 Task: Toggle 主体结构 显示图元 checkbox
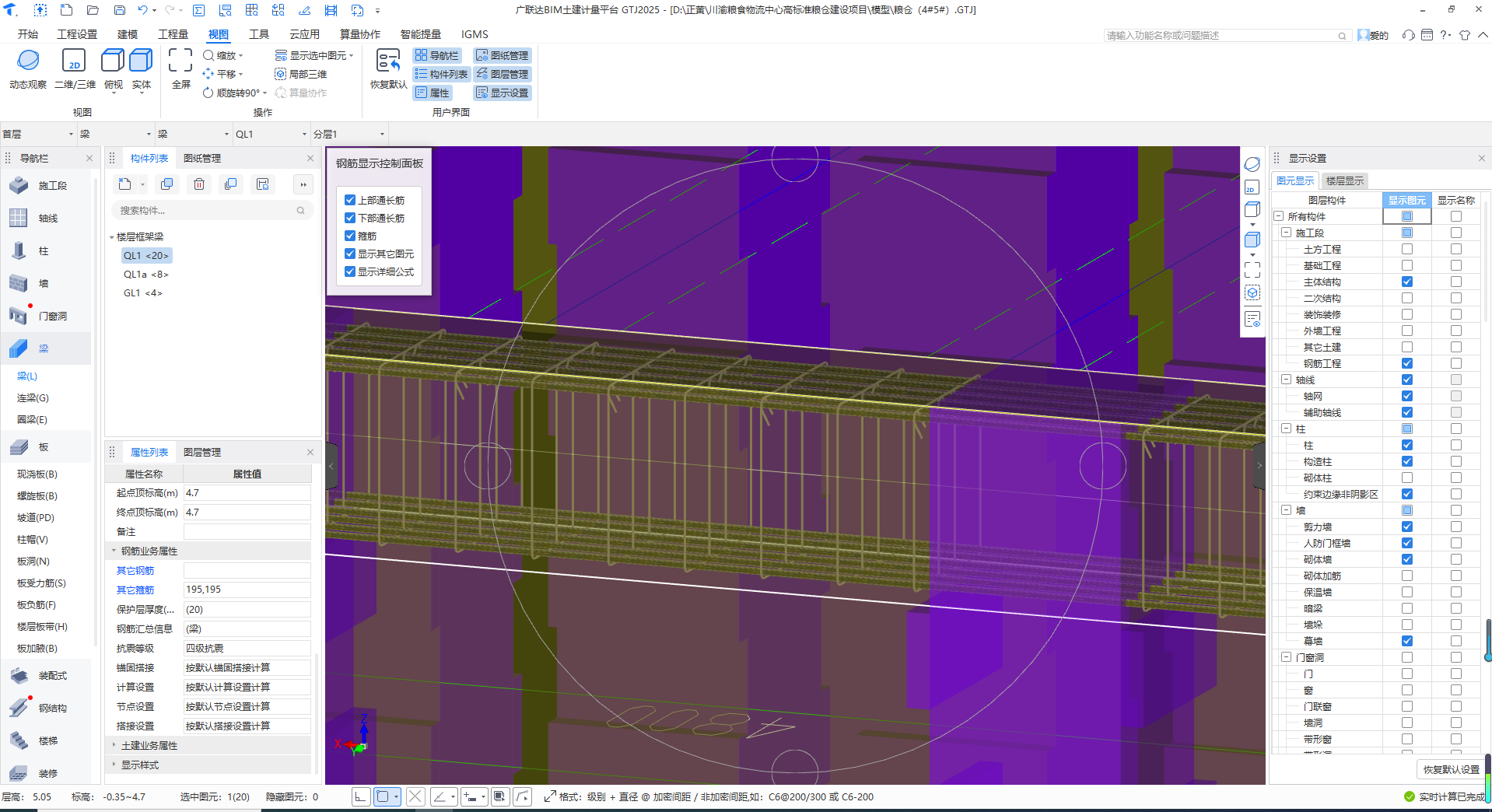click(x=1407, y=282)
